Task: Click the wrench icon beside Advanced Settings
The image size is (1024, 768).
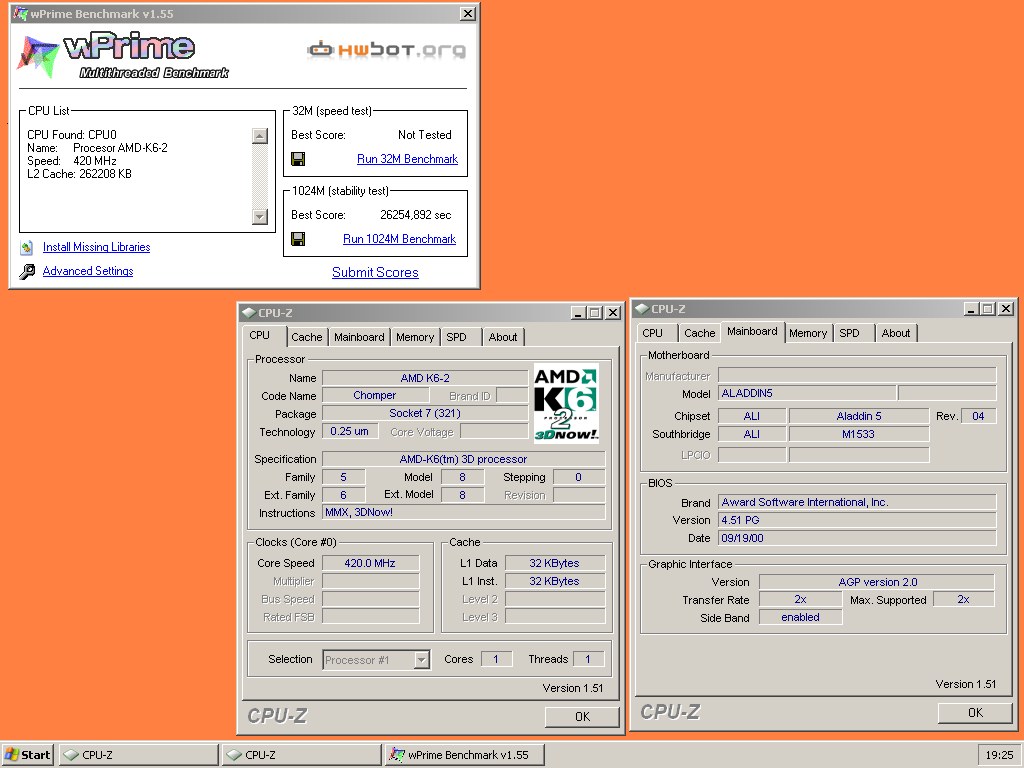Action: point(27,272)
